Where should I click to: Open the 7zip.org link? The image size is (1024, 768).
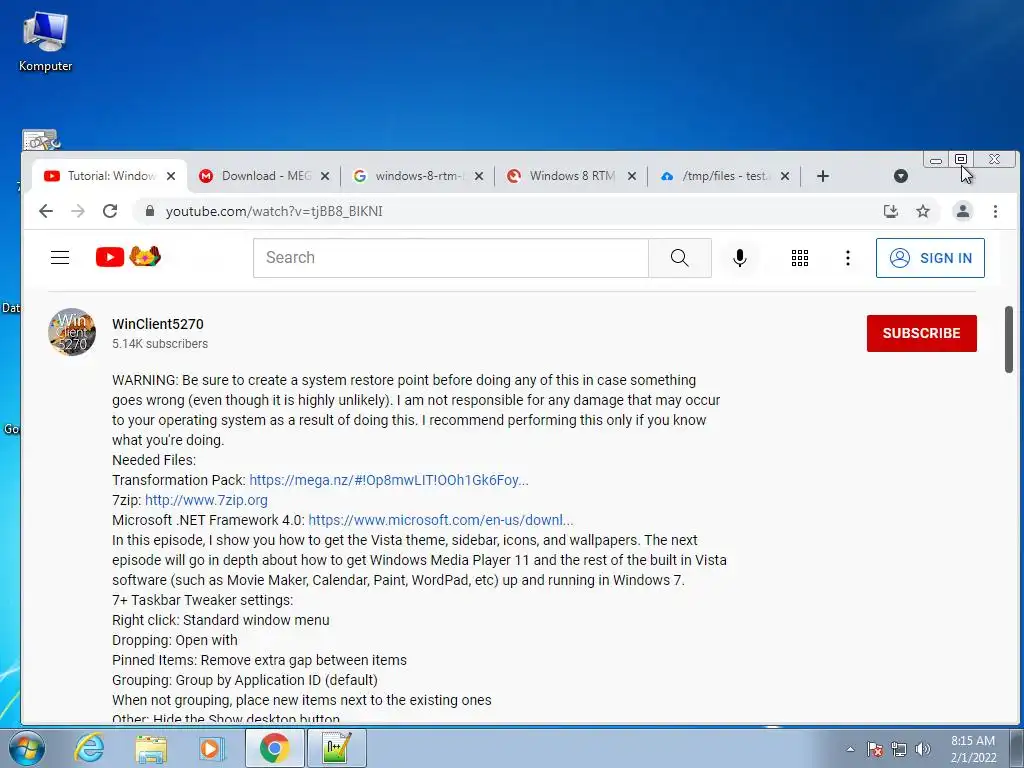pyautogui.click(x=206, y=500)
